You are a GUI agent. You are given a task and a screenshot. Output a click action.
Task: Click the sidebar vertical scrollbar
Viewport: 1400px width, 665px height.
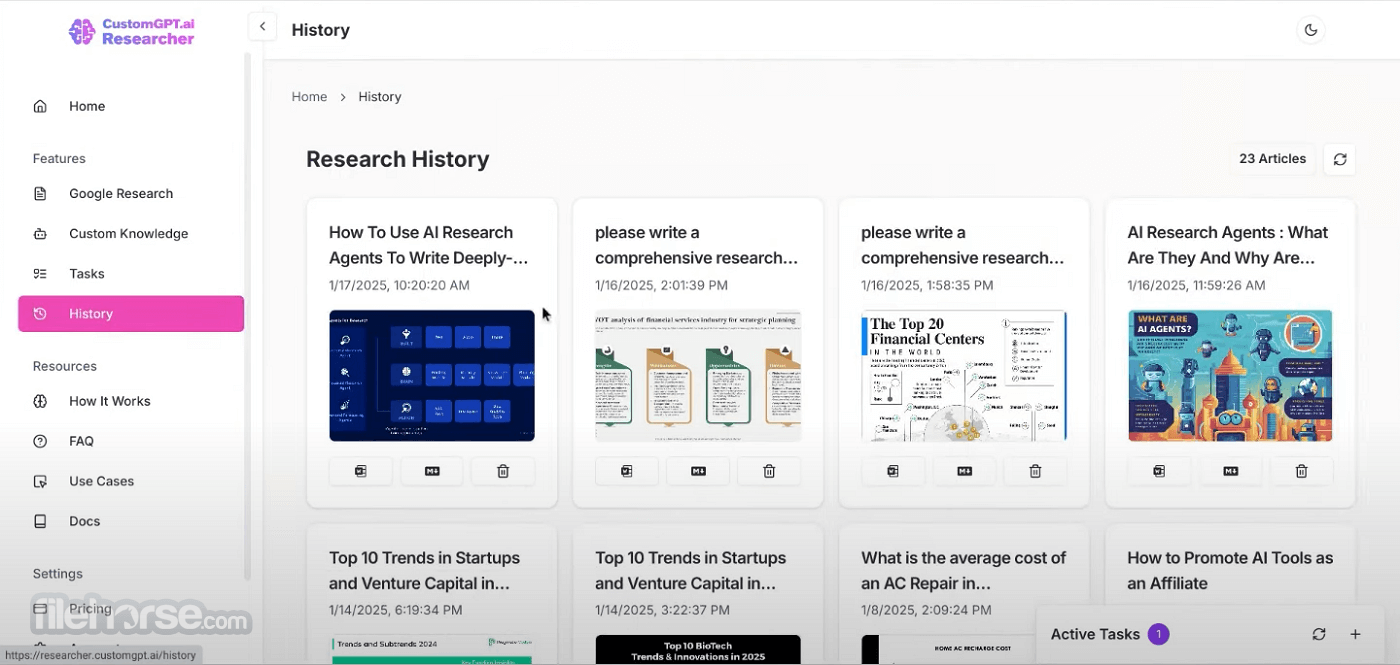tap(247, 316)
